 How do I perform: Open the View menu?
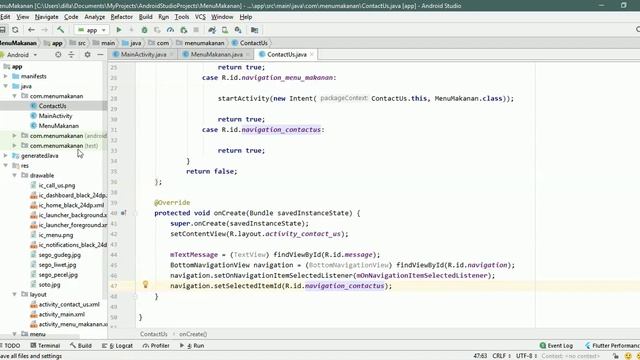pyautogui.click(x=22, y=17)
